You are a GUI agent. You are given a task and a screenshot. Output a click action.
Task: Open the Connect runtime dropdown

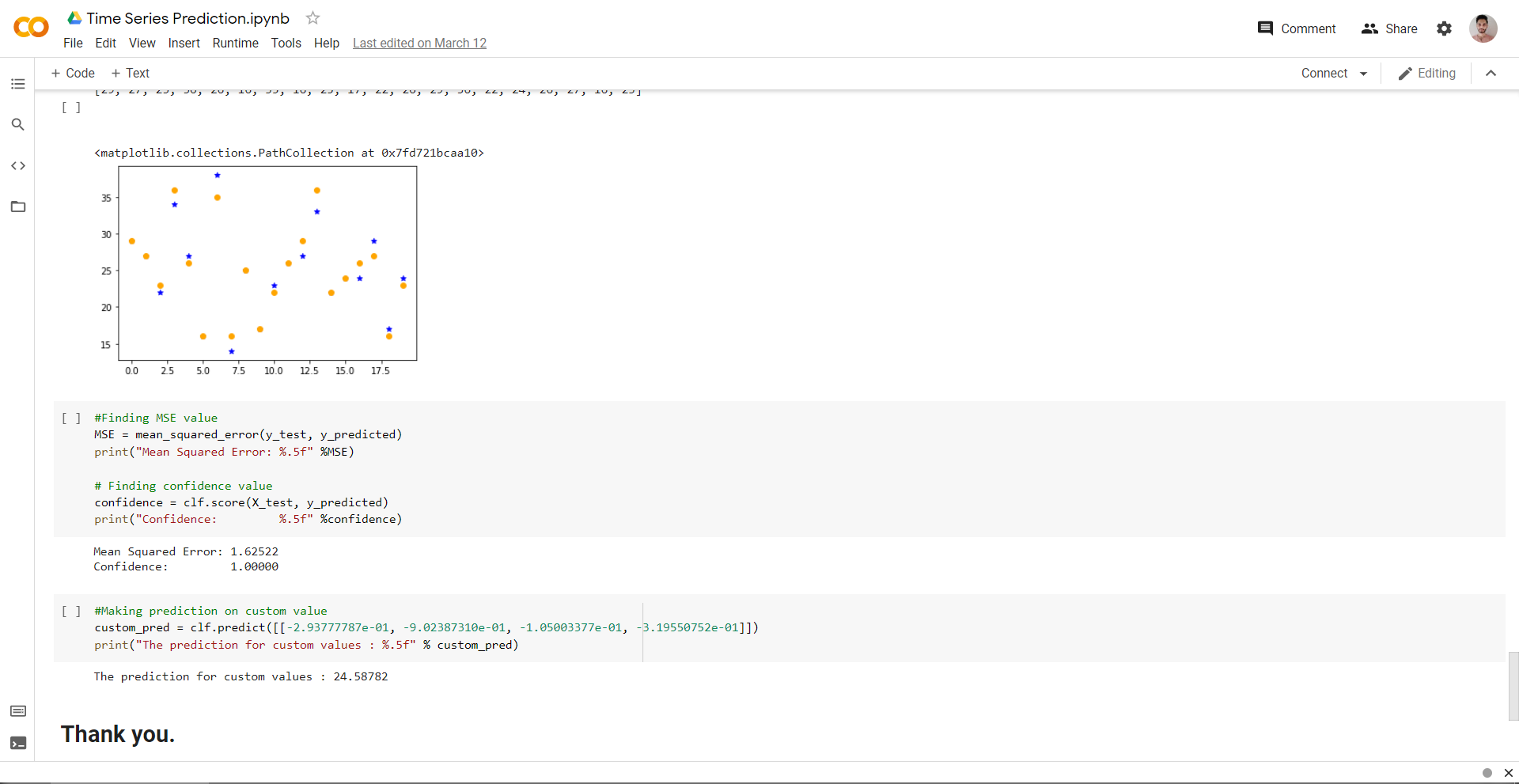coord(1334,73)
